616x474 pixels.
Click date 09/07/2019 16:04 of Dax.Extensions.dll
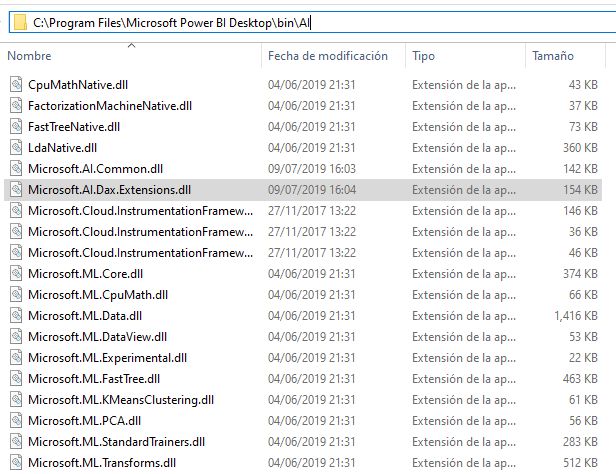point(312,190)
